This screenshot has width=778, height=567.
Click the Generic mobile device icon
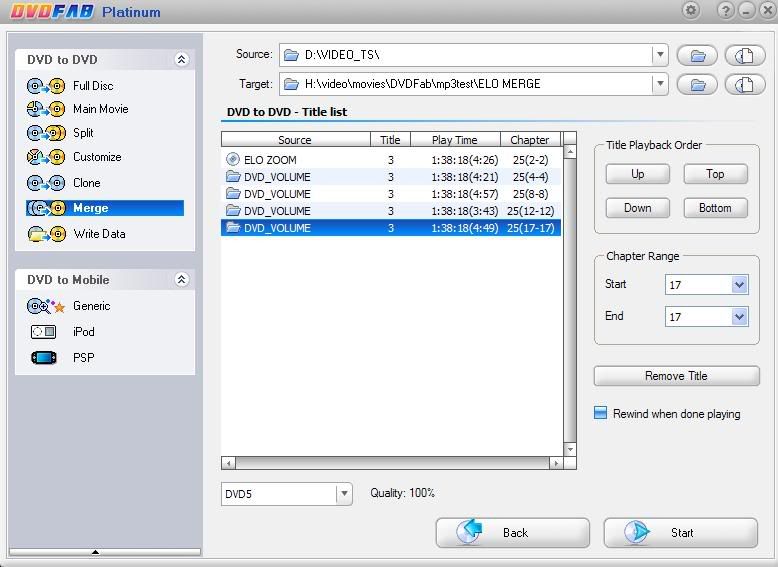point(46,306)
